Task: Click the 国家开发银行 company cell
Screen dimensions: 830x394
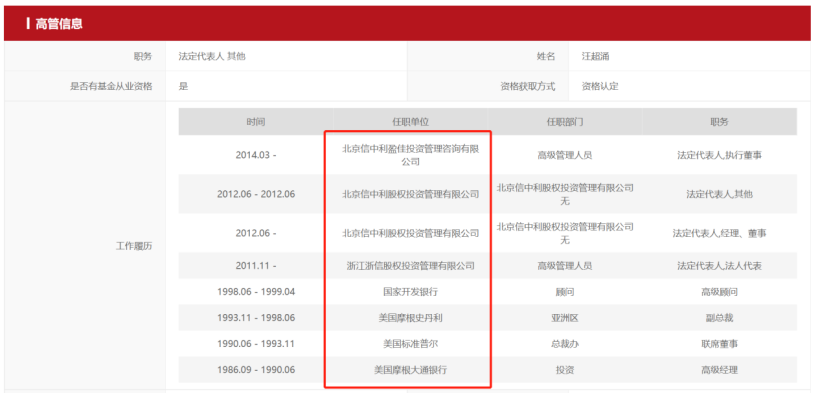Action: 410,292
